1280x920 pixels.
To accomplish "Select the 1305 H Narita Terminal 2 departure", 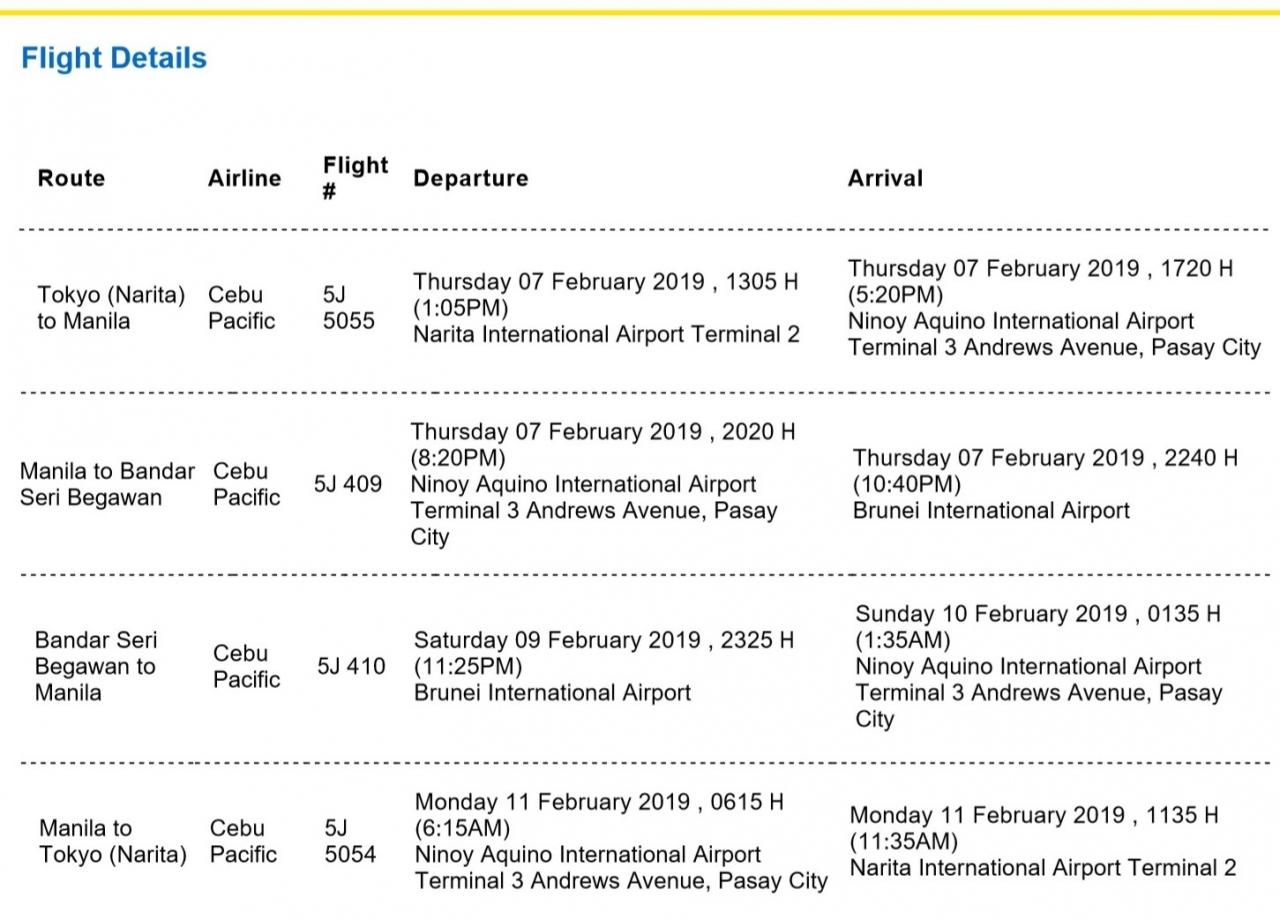I will click(606, 308).
